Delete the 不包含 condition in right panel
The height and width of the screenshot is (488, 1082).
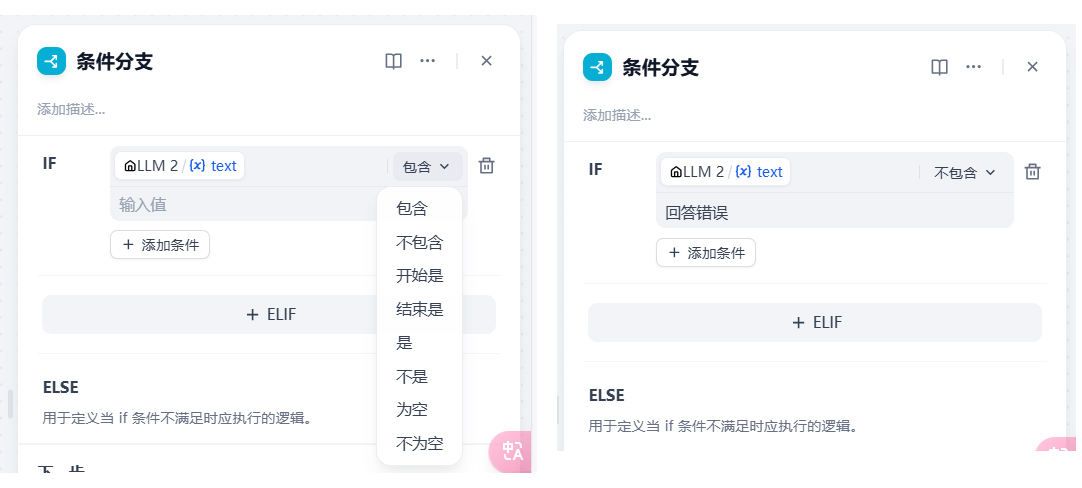pos(1033,172)
